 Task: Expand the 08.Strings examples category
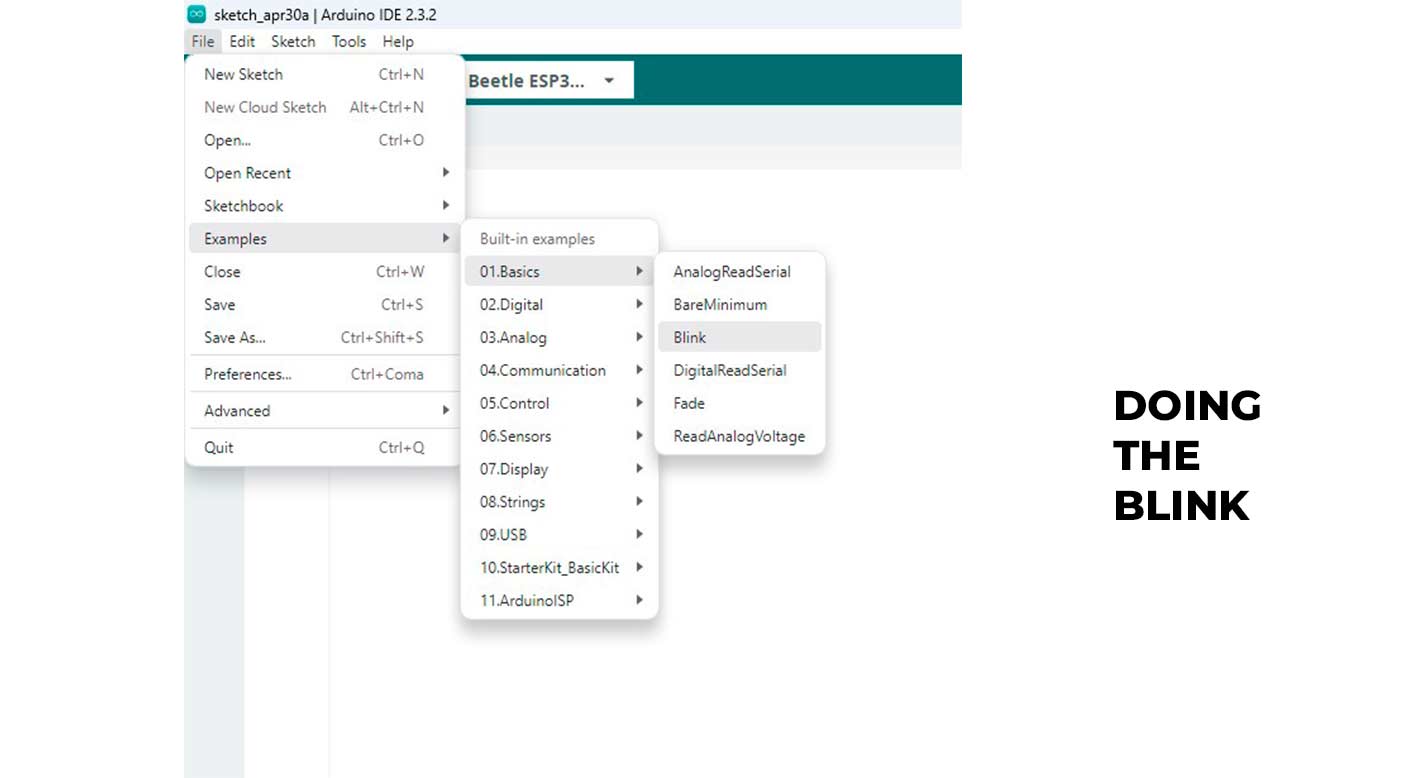pyautogui.click(x=559, y=502)
